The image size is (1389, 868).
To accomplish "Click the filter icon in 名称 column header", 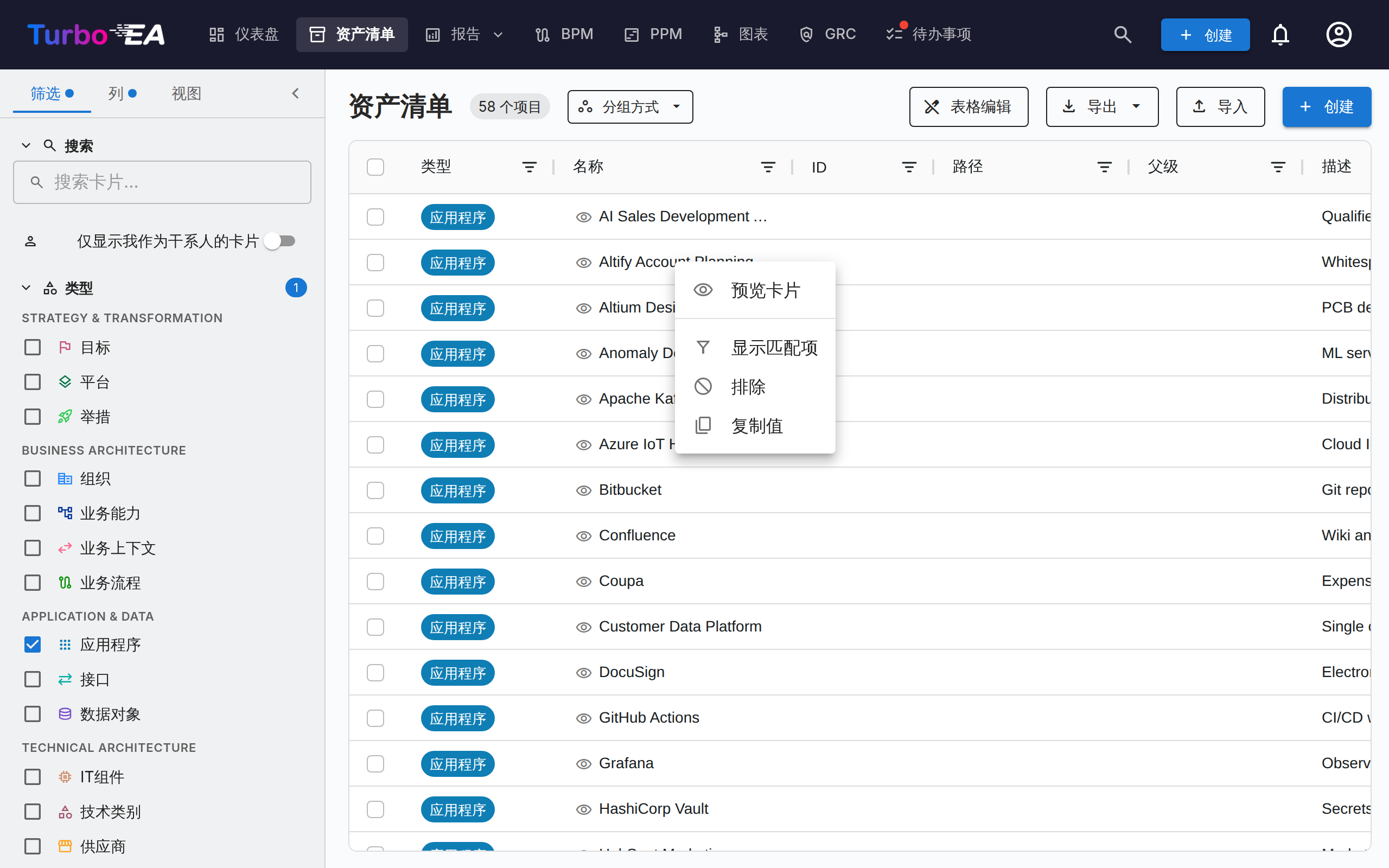I will pos(768,167).
